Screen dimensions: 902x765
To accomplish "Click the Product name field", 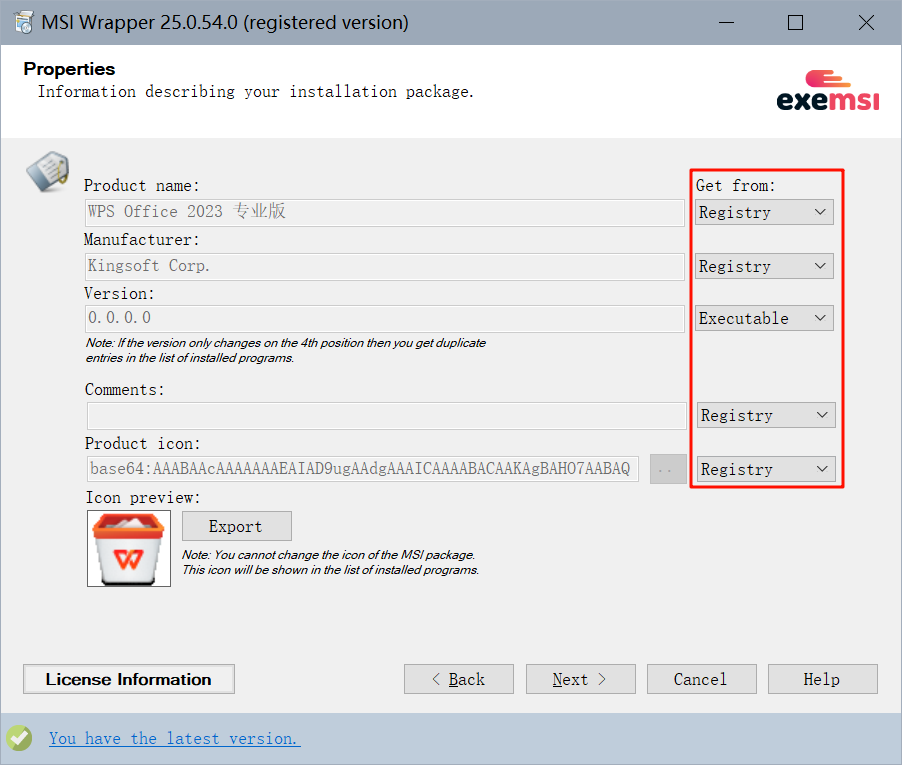I will (385, 212).
